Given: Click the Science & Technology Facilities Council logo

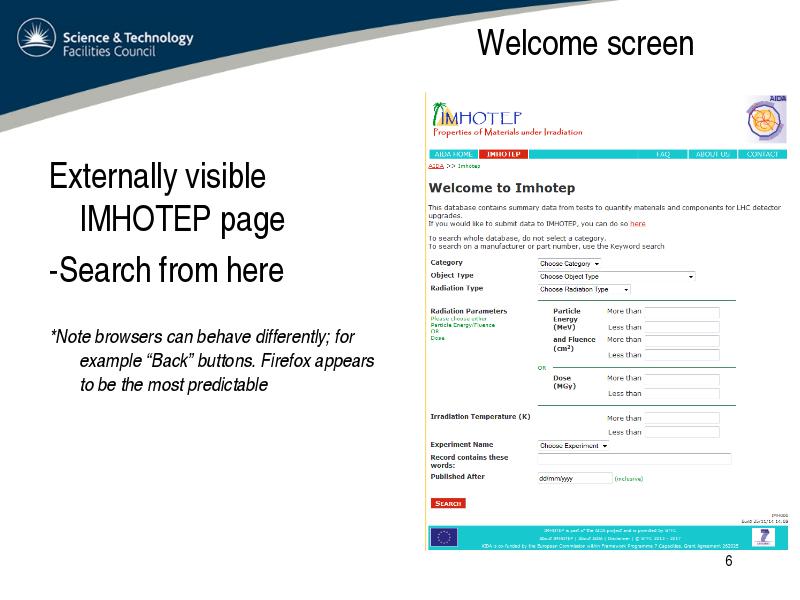Looking at the screenshot, I should (106, 39).
